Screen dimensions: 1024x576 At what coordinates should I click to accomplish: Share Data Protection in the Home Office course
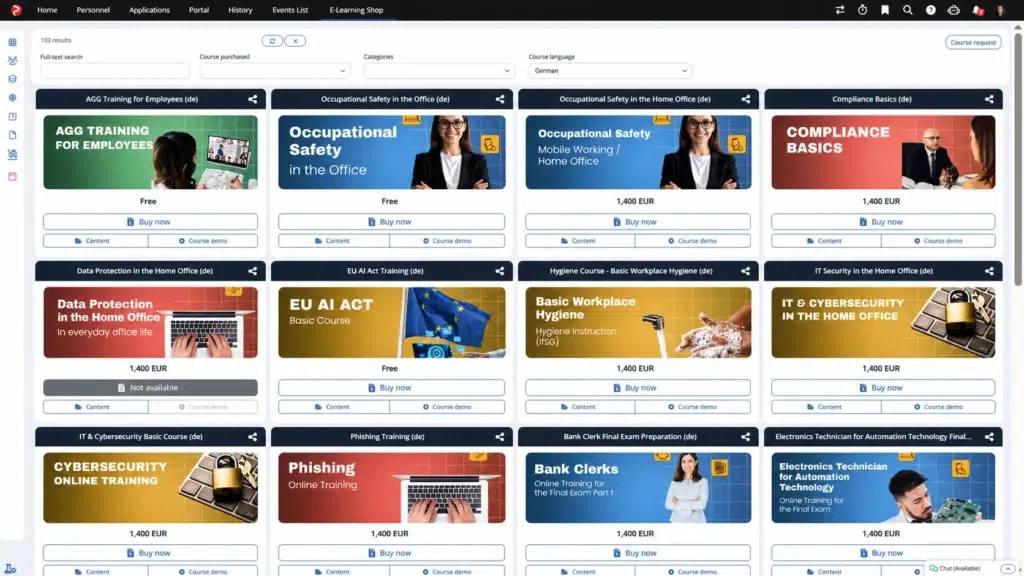coord(253,271)
